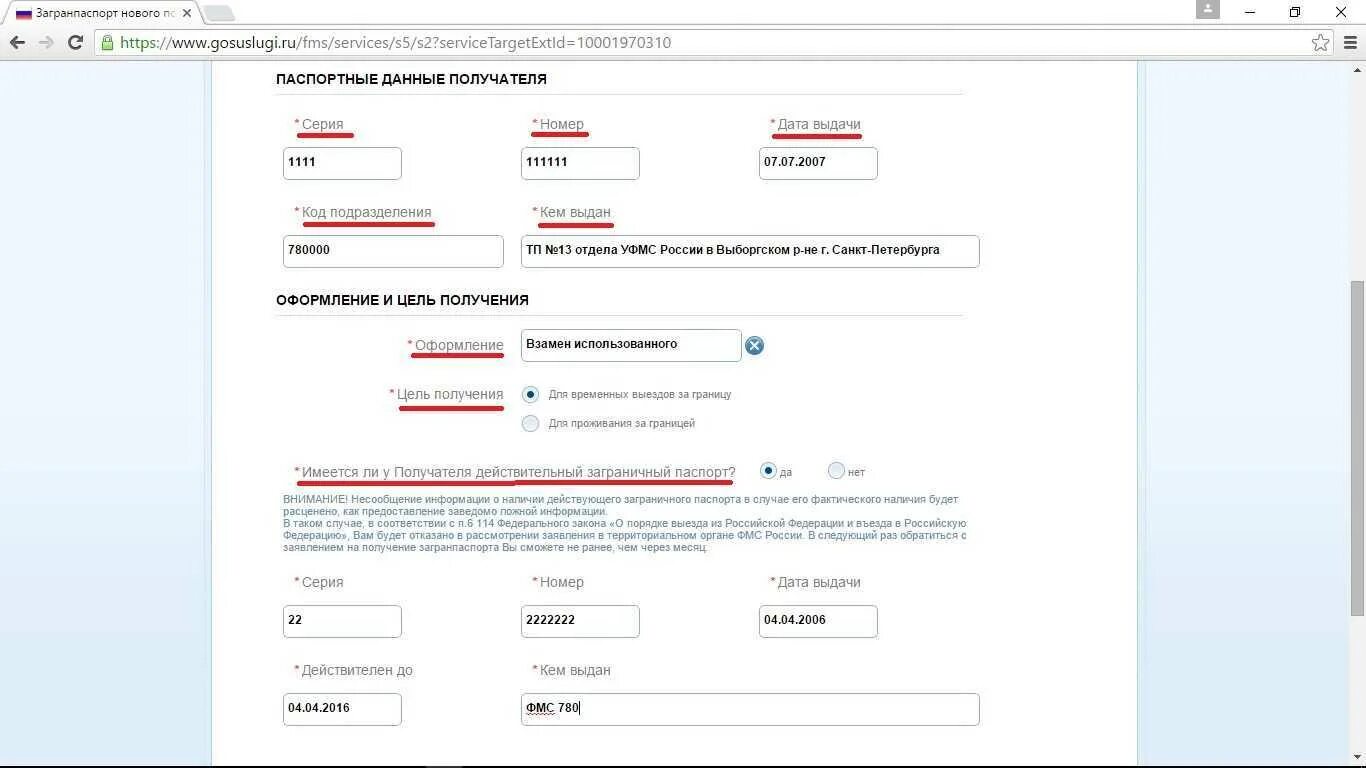This screenshot has height=768, width=1366.
Task: Click passport Номер field with 111111
Action: 580,163
